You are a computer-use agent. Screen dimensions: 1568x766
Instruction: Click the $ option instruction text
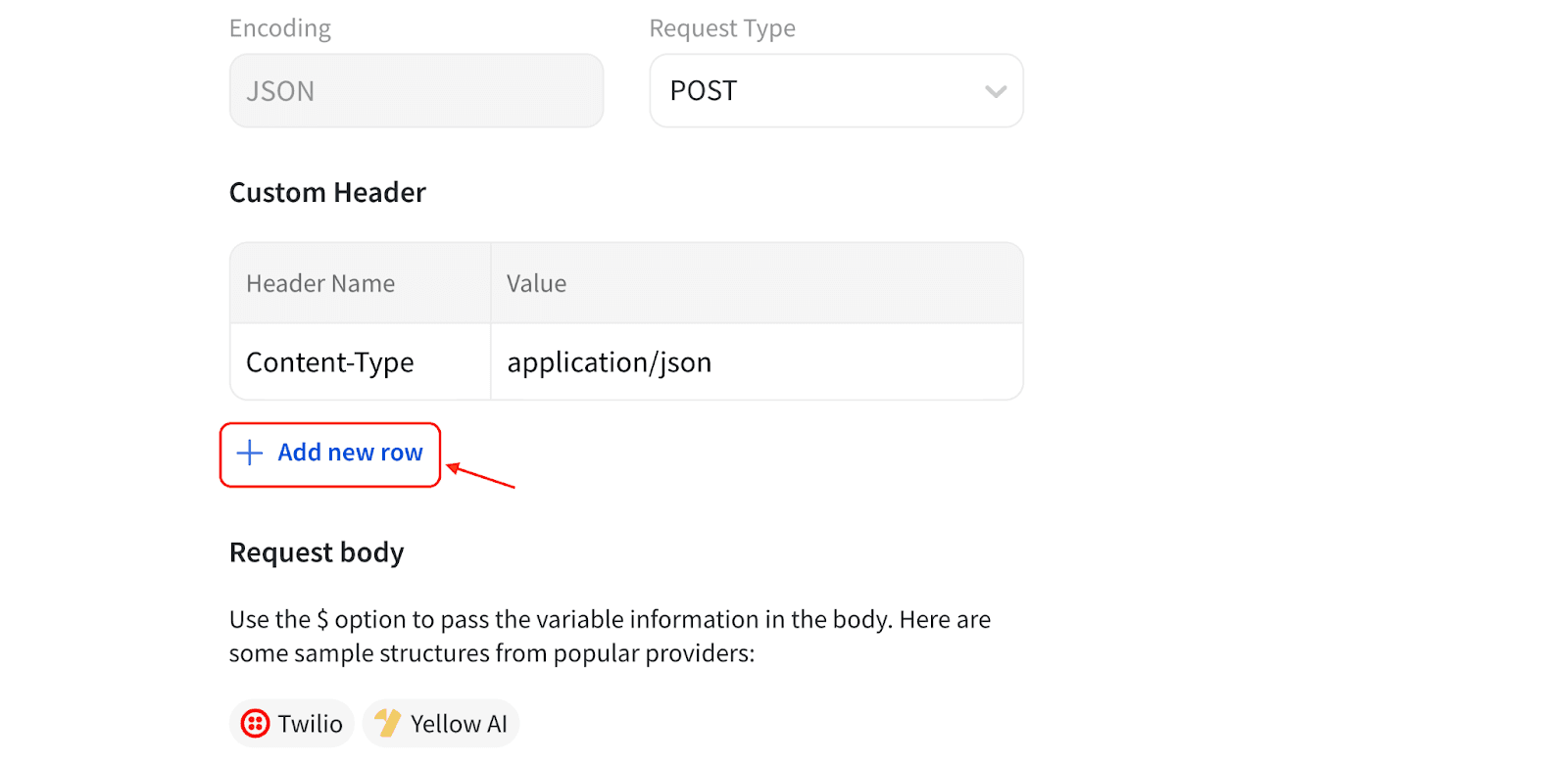click(x=610, y=620)
